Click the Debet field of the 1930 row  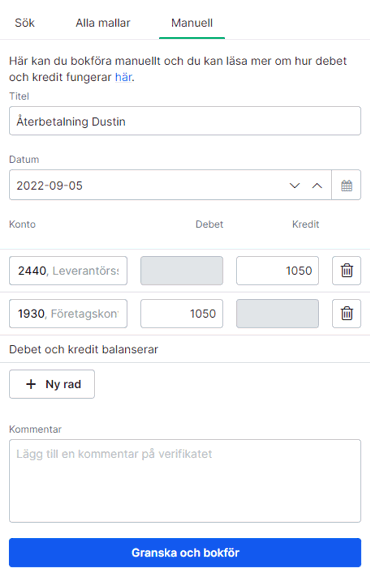point(181,313)
